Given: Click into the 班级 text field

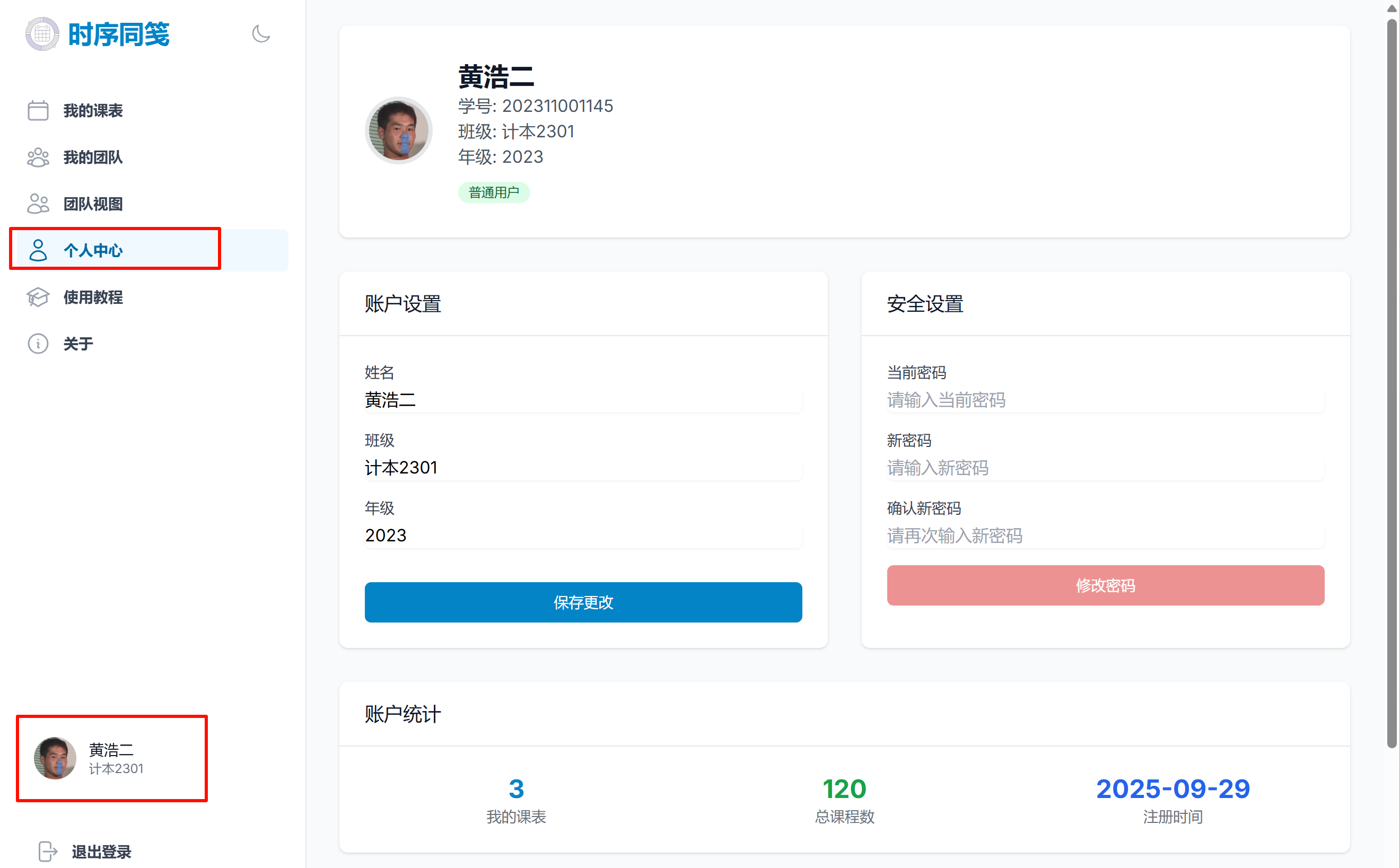Looking at the screenshot, I should click(x=583, y=468).
